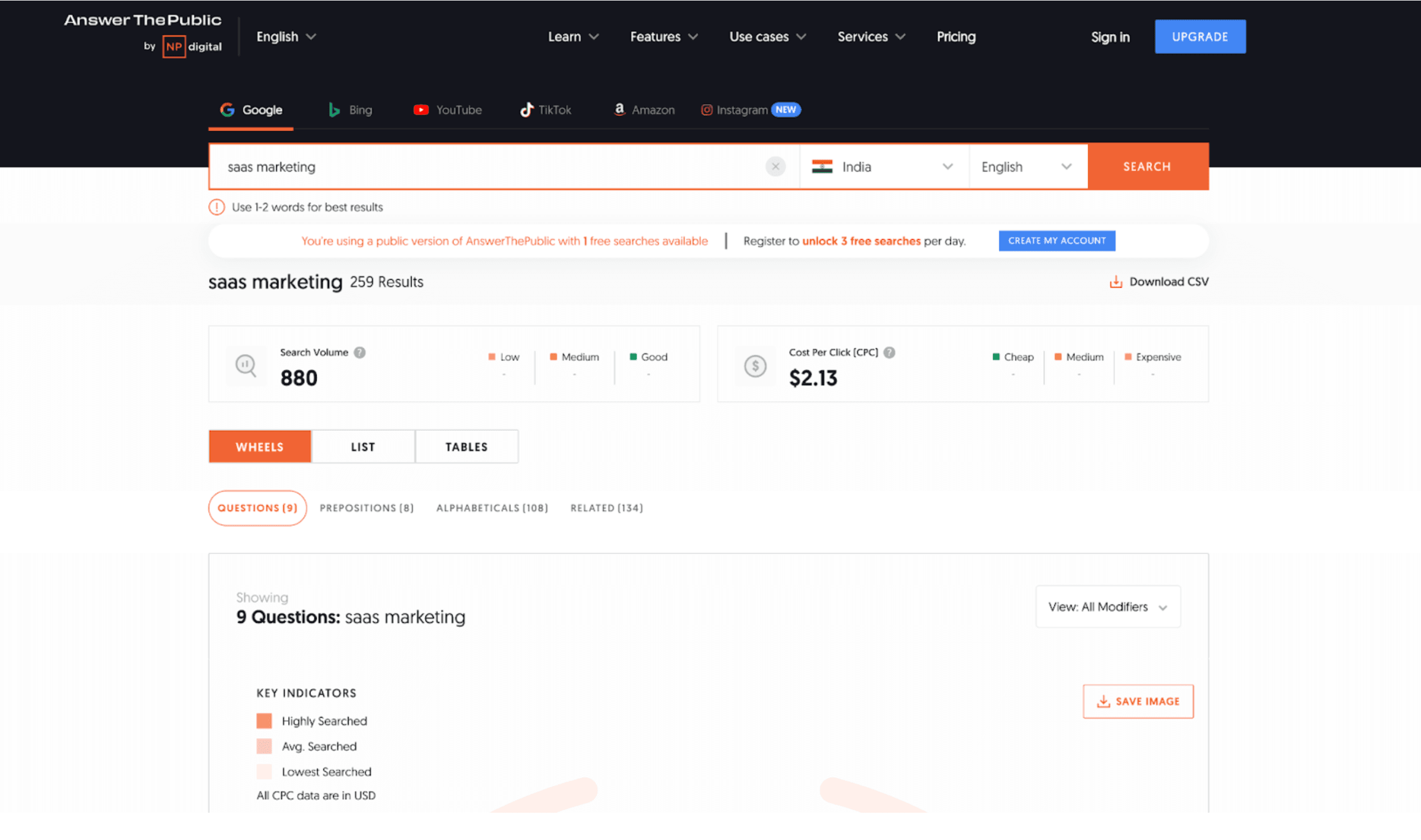Select the WHEELS view

coord(260,447)
